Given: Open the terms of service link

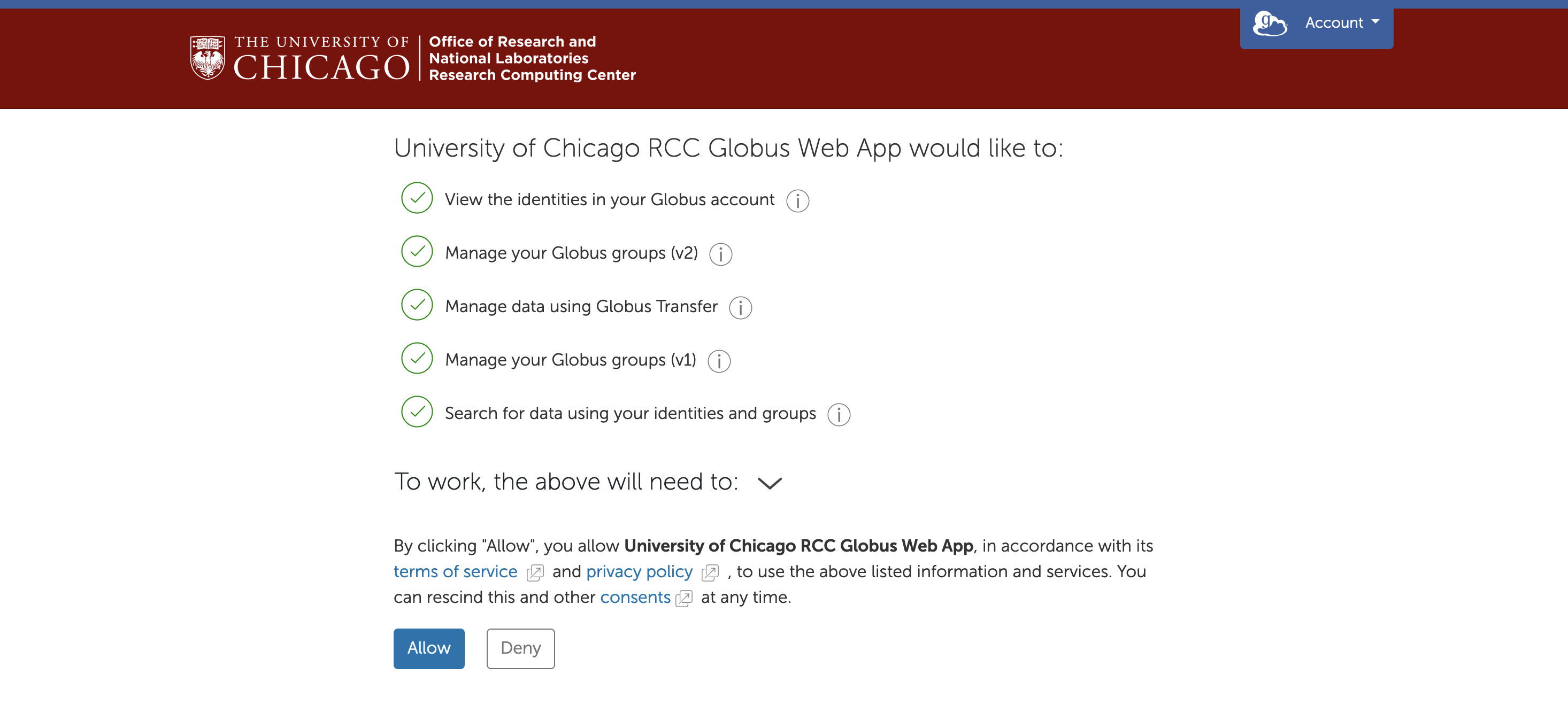Looking at the screenshot, I should 455,572.
